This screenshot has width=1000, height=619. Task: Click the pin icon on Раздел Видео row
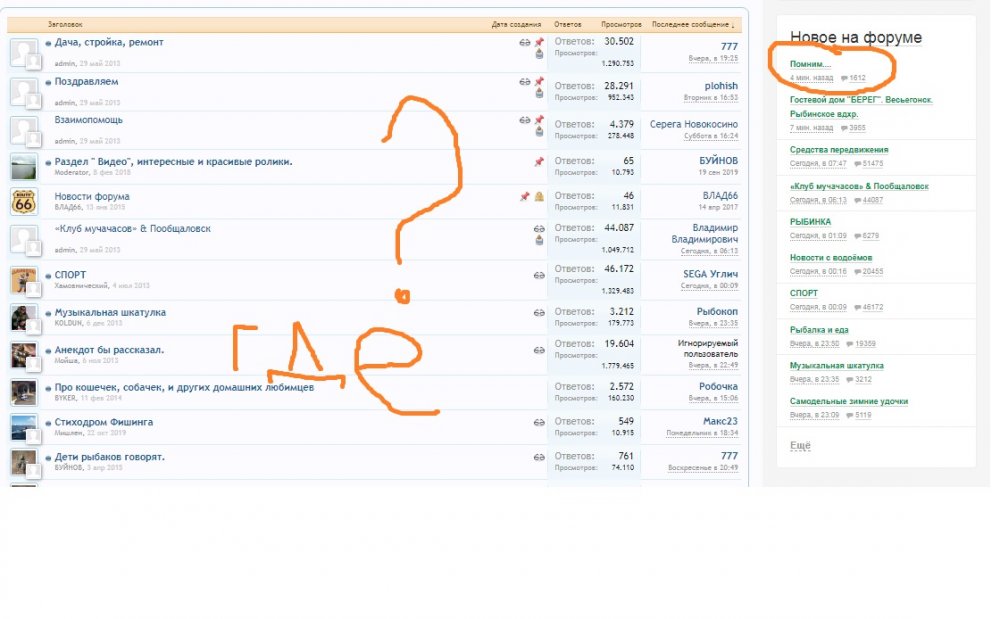coord(539,161)
